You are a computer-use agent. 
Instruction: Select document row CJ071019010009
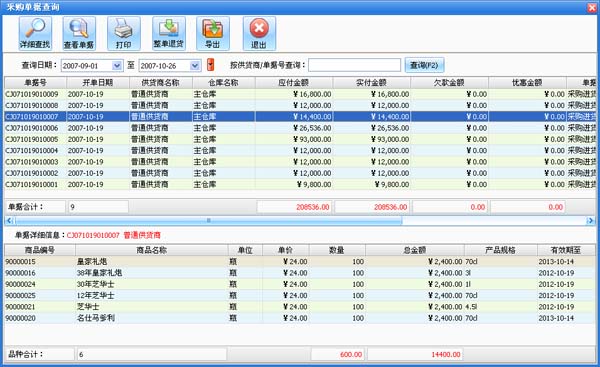[300, 94]
